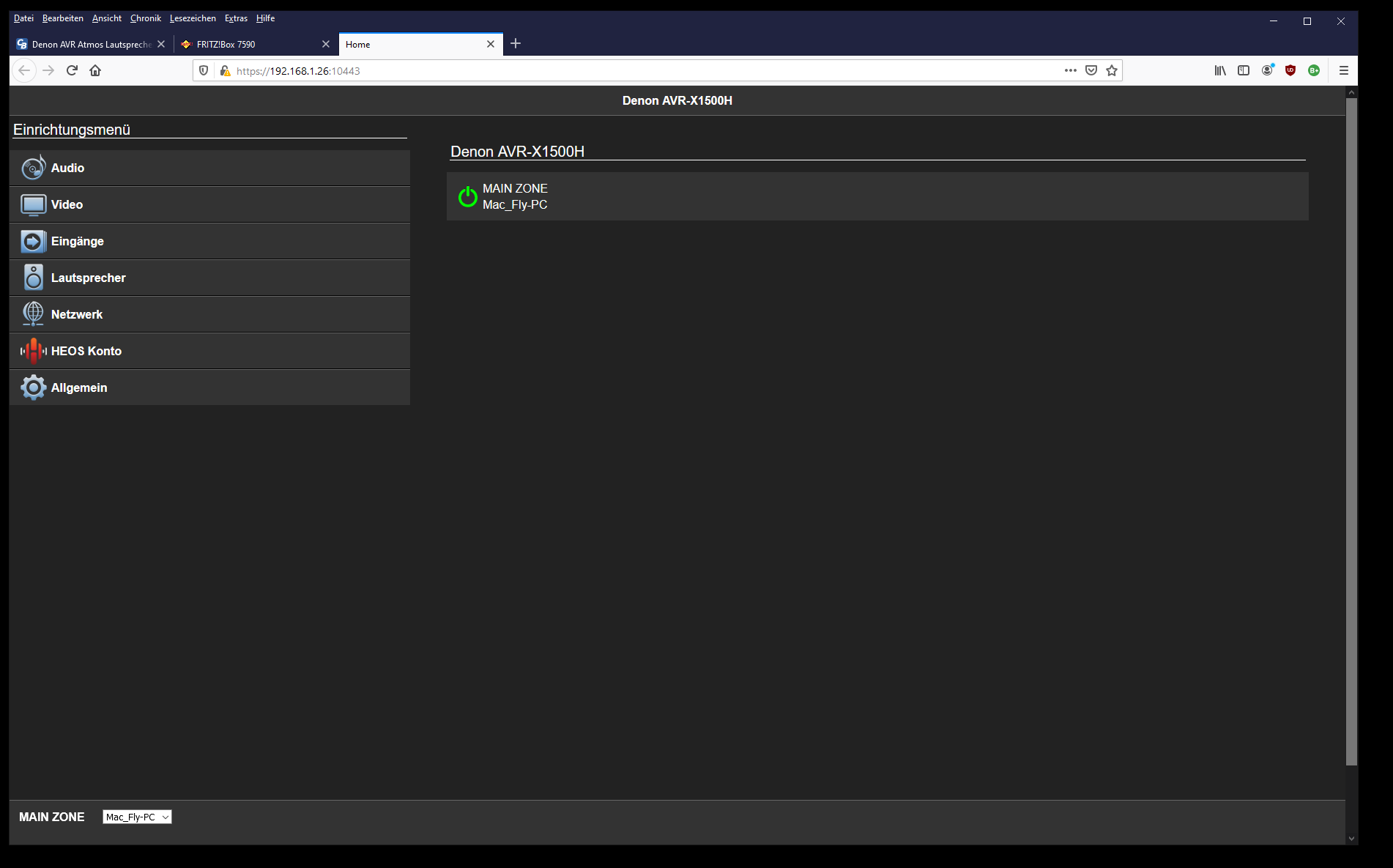This screenshot has width=1393, height=868.
Task: Open the HEOS Konto entry
Action: [210, 351]
